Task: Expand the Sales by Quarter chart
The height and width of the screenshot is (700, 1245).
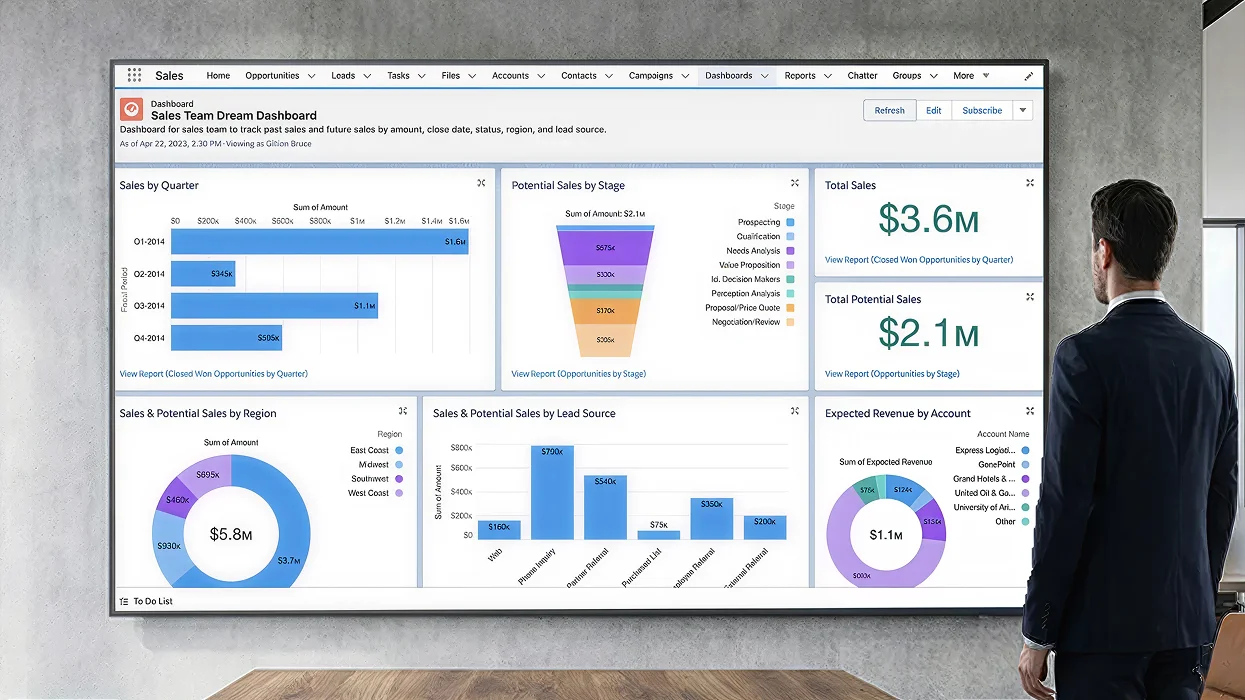Action: pos(481,184)
